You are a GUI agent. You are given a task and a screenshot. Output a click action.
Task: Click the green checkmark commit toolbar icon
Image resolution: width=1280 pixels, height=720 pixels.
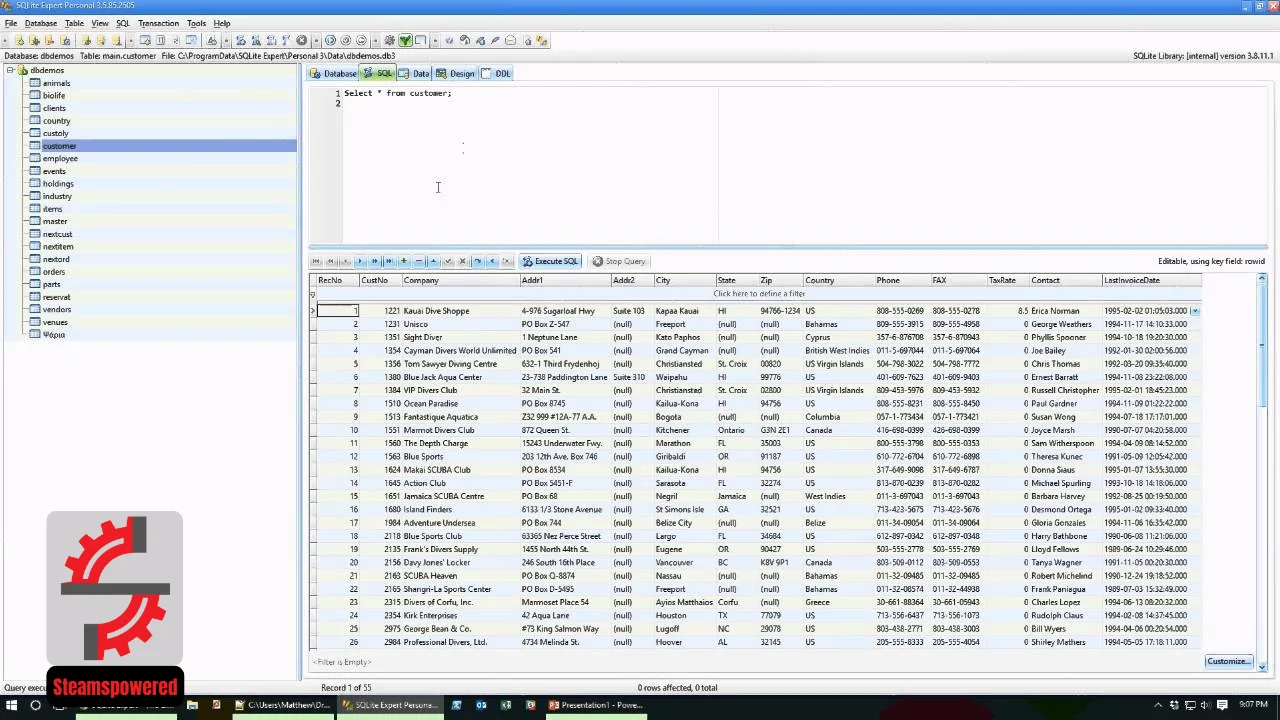tap(405, 41)
